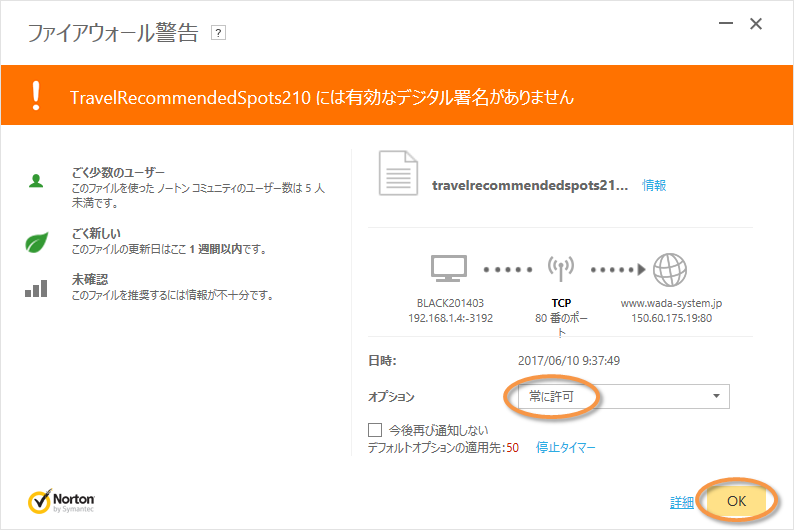The image size is (794, 531).
Task: Click the 日時: label
Action: [x=382, y=360]
